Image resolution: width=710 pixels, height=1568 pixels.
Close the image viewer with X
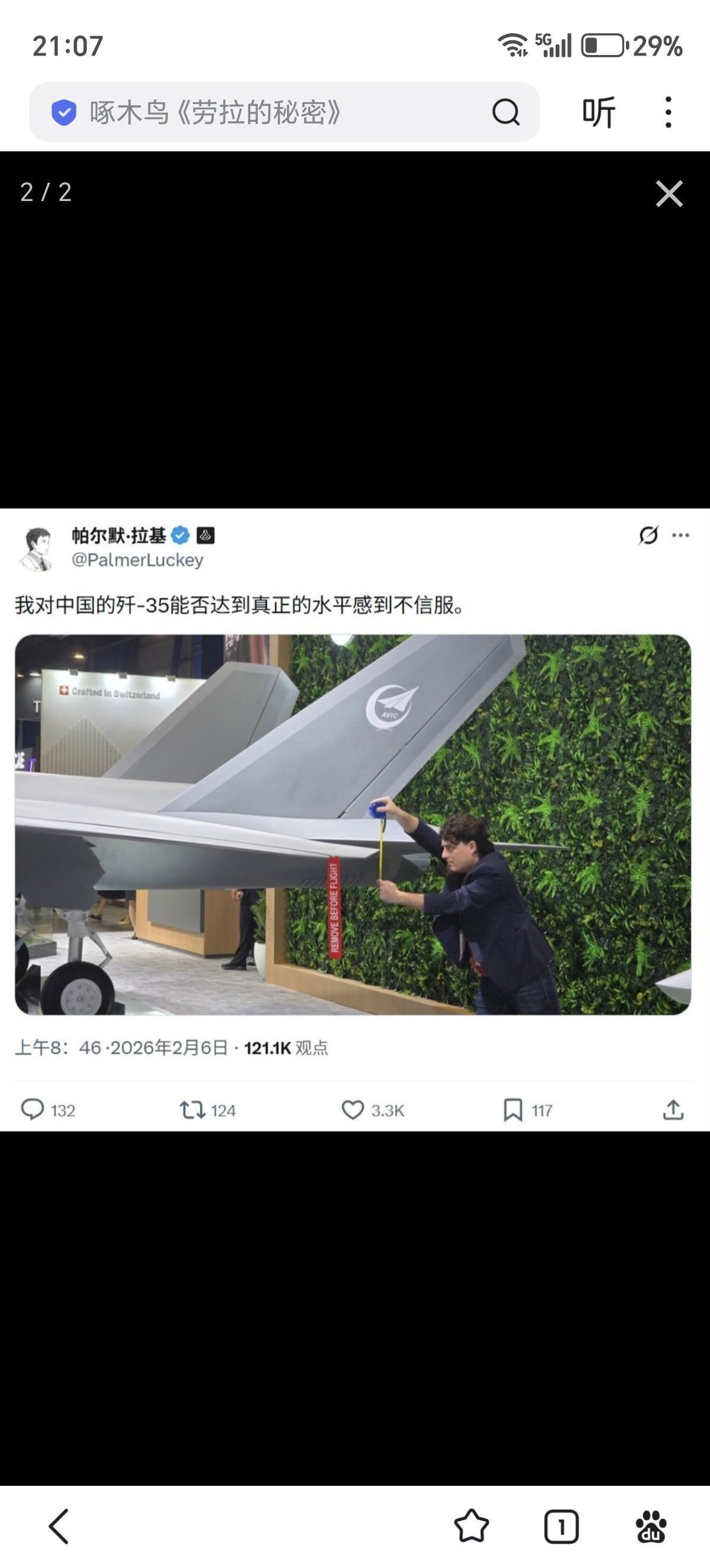pos(669,193)
